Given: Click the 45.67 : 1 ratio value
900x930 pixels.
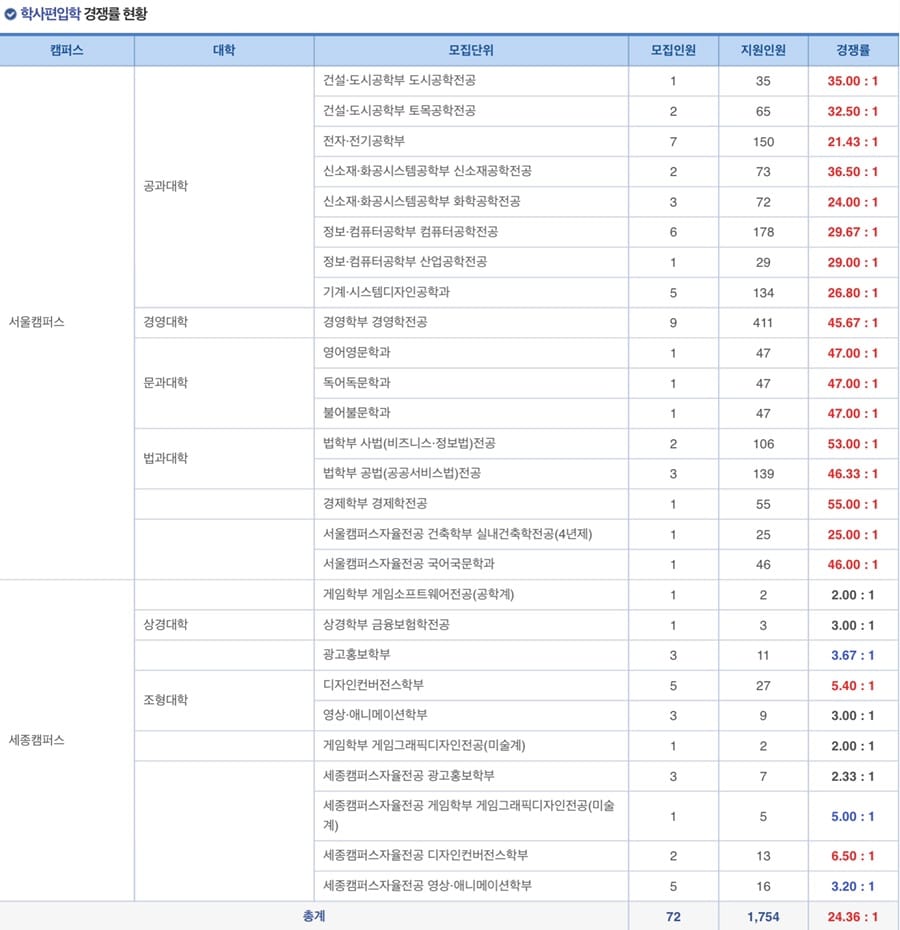Looking at the screenshot, I should [853, 323].
